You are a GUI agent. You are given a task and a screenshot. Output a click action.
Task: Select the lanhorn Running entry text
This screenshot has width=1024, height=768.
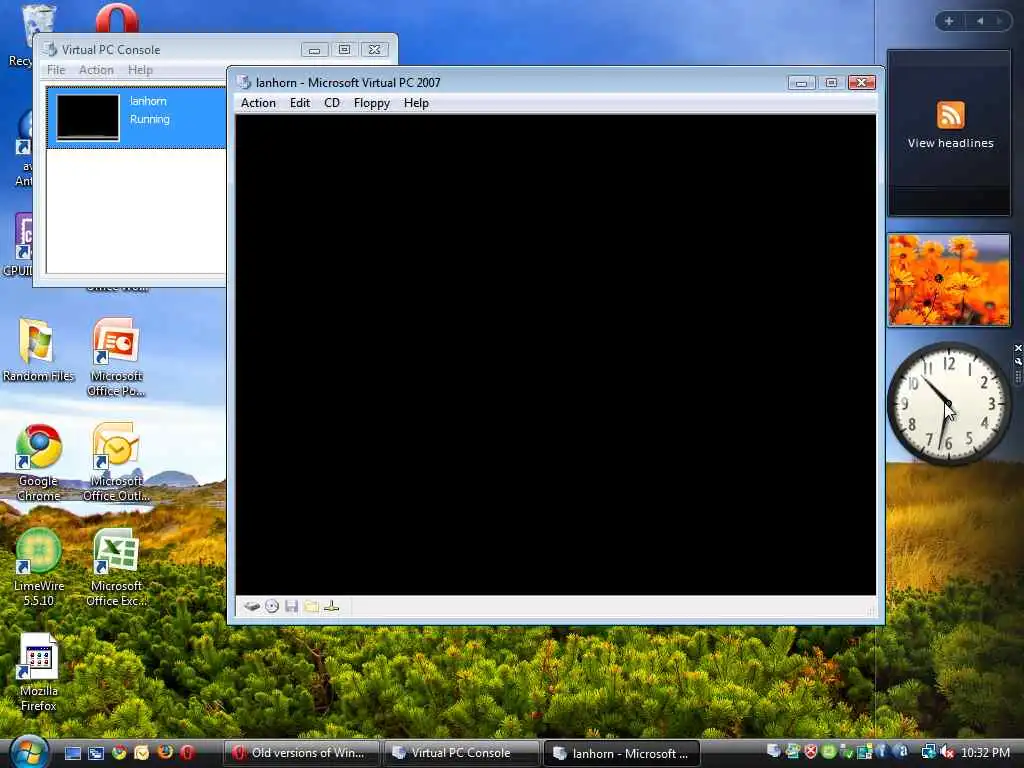click(x=150, y=110)
